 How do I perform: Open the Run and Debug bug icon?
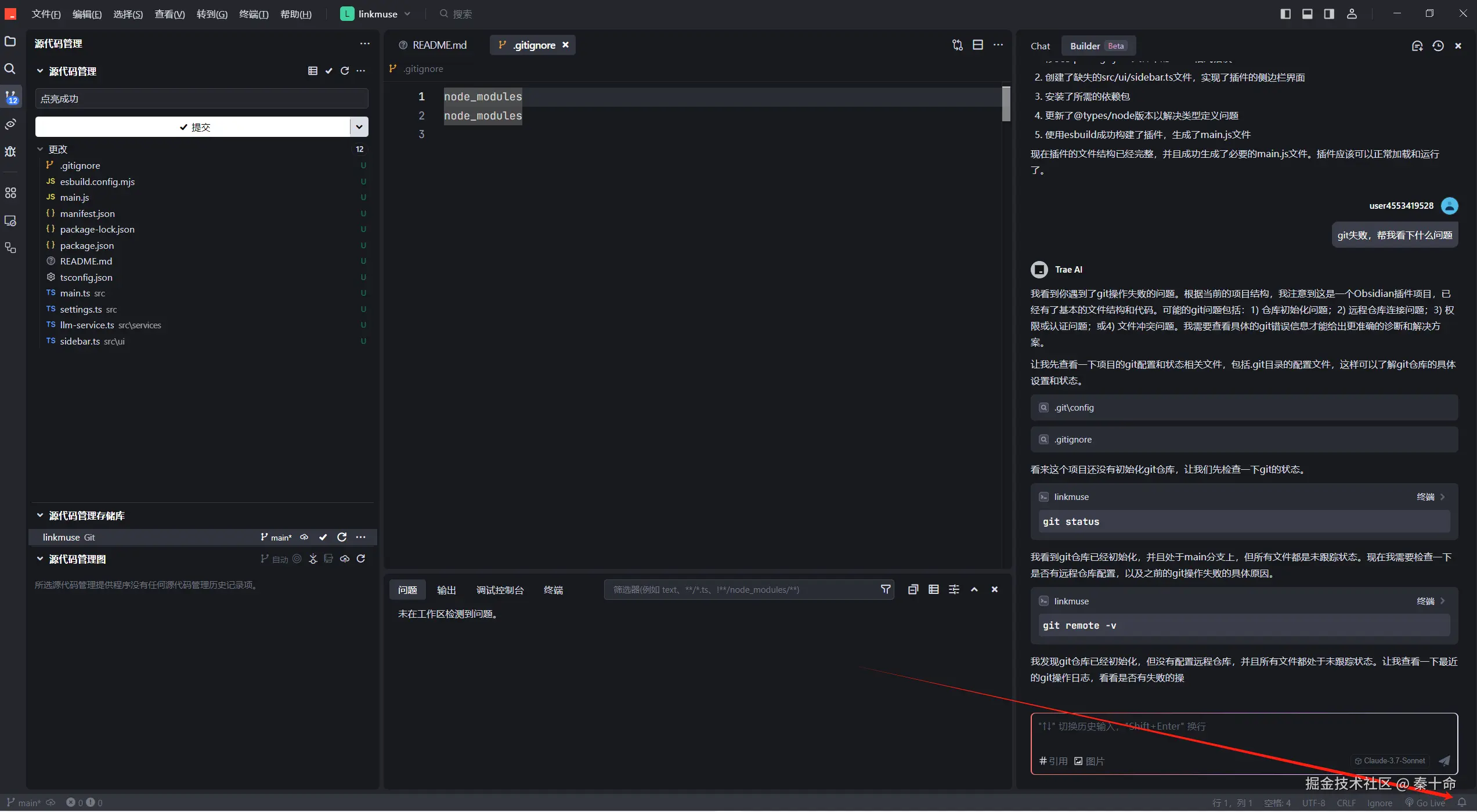(10, 152)
